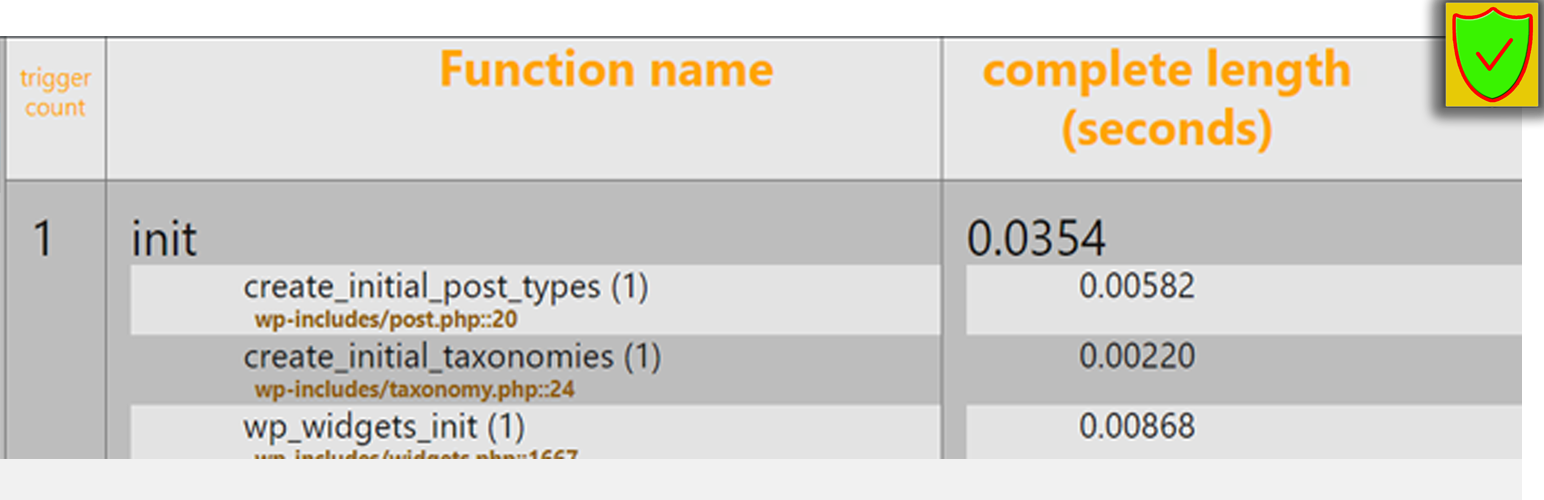The image size is (1544, 500).
Task: Click the green shield checkmark icon
Action: [x=1491, y=52]
